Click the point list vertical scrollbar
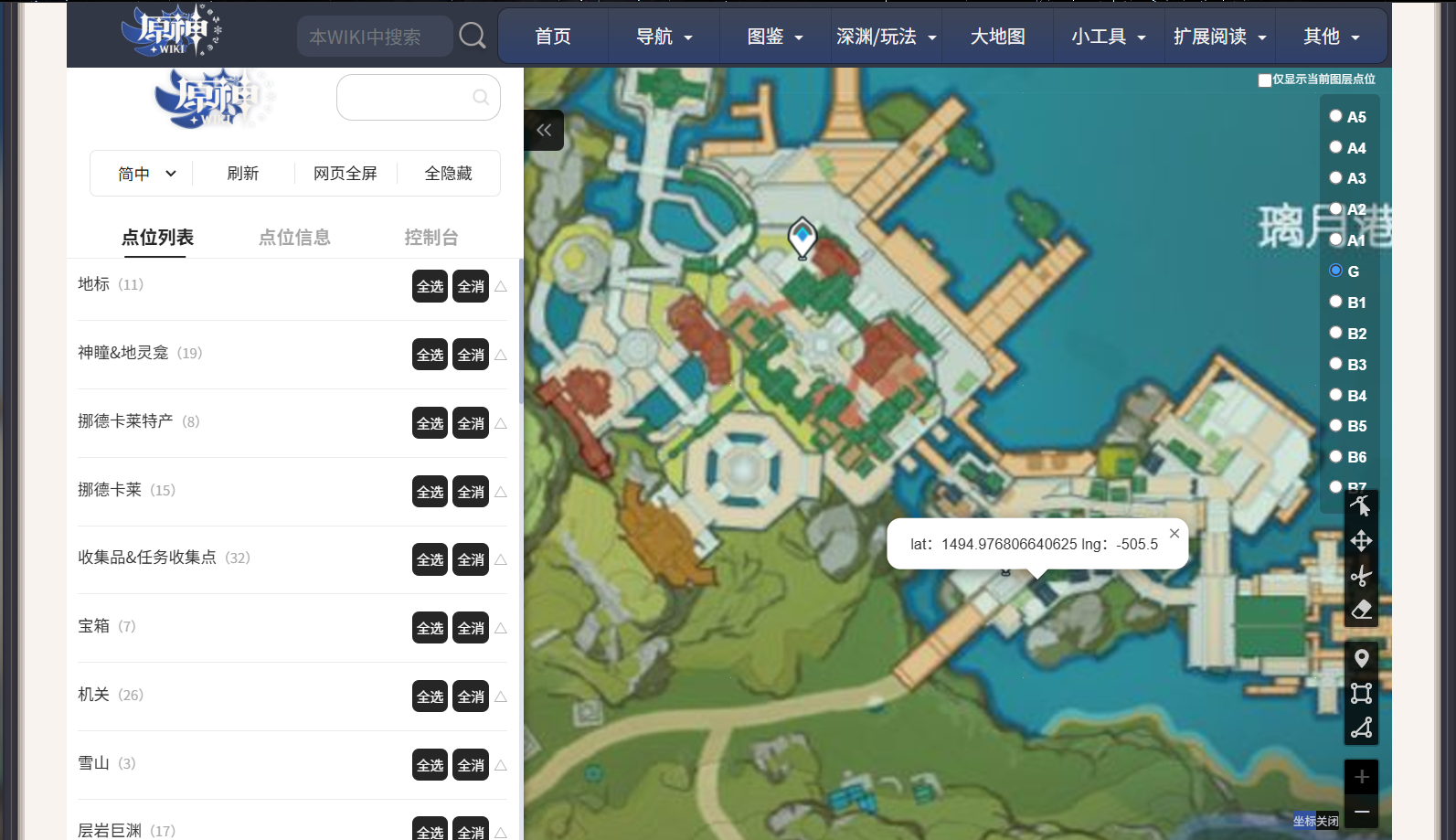The image size is (1456, 840). (521, 331)
